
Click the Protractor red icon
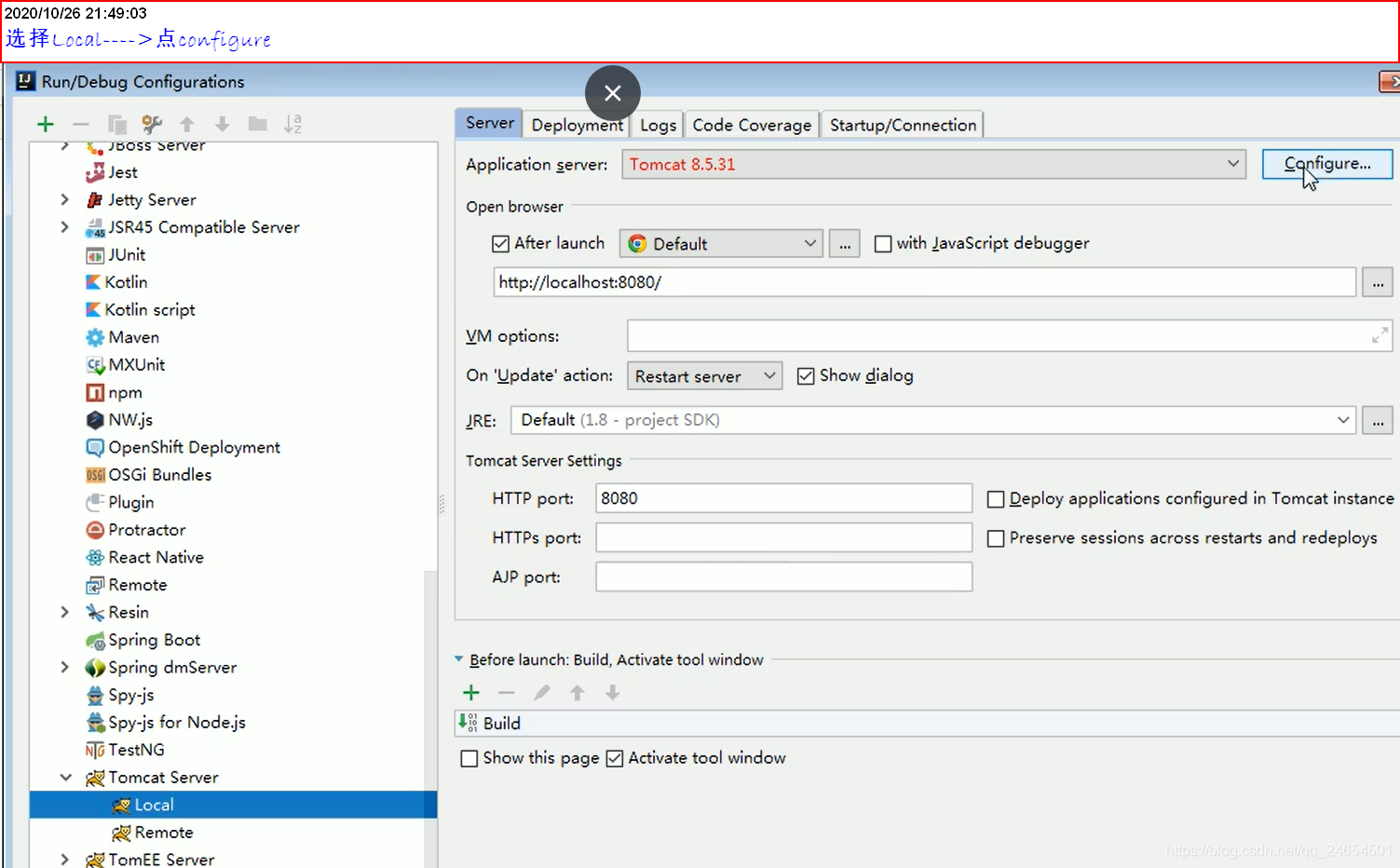[x=95, y=530]
